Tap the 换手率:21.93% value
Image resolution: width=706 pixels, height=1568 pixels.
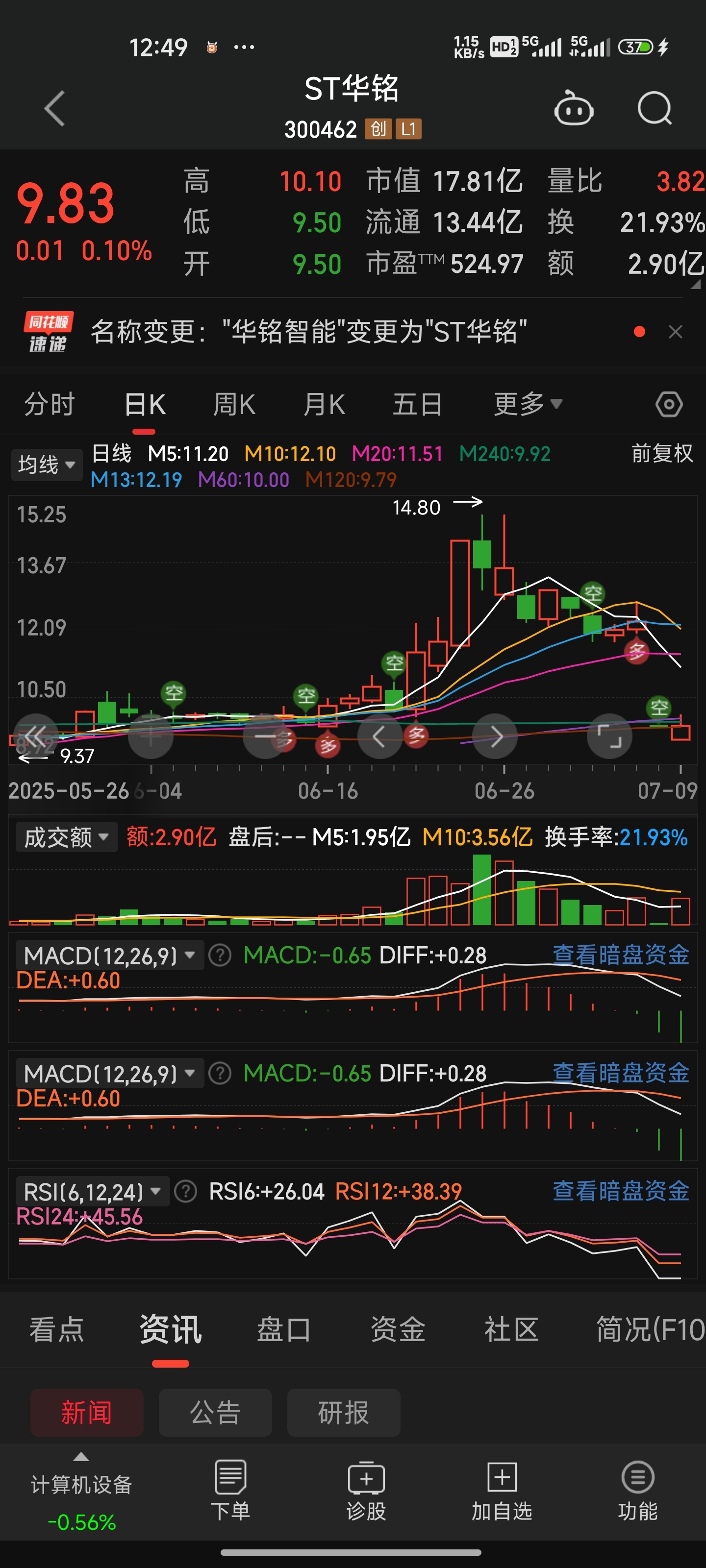click(616, 837)
